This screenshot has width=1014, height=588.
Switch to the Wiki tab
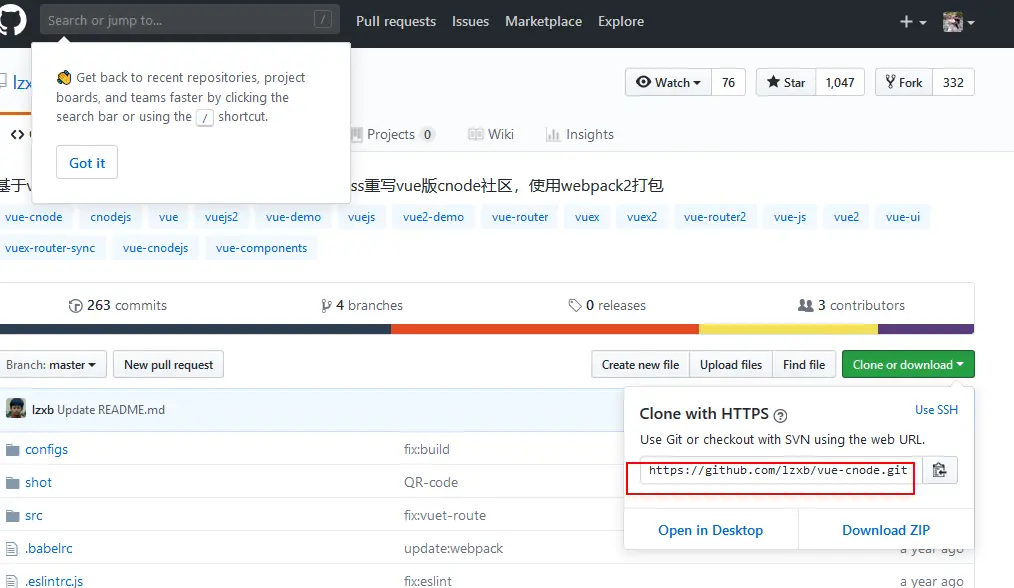point(491,135)
